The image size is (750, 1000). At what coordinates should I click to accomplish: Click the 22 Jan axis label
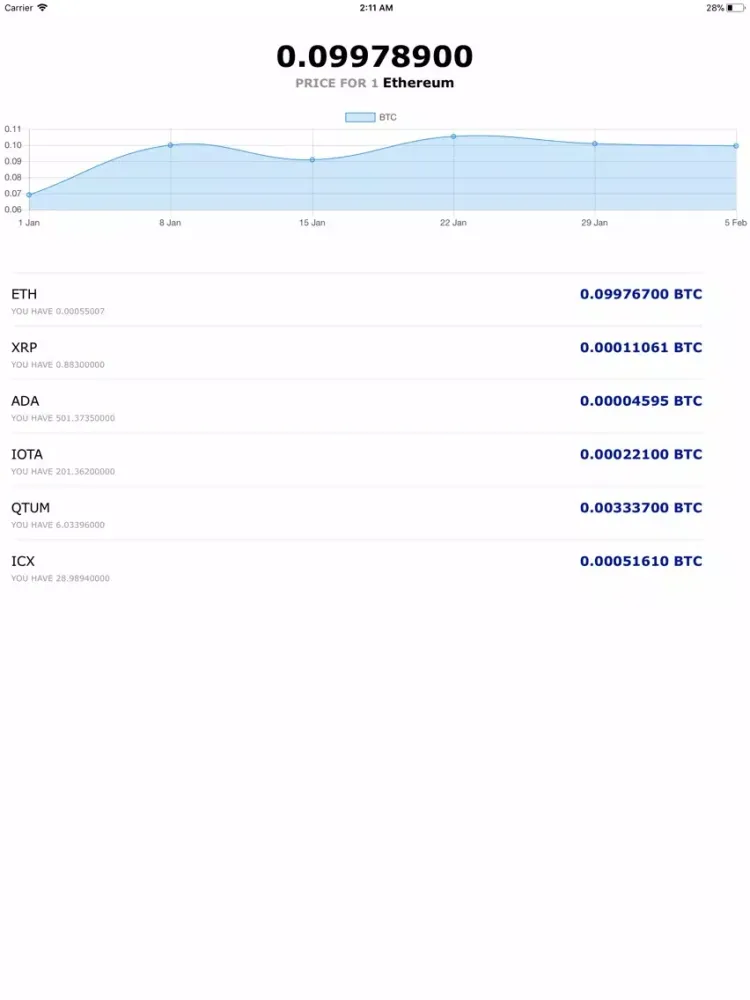point(453,223)
